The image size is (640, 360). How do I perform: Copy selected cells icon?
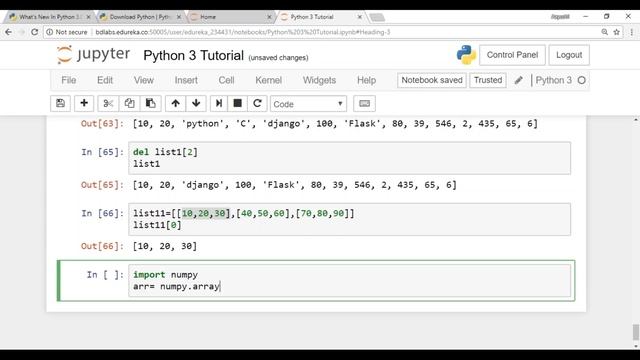click(129, 103)
